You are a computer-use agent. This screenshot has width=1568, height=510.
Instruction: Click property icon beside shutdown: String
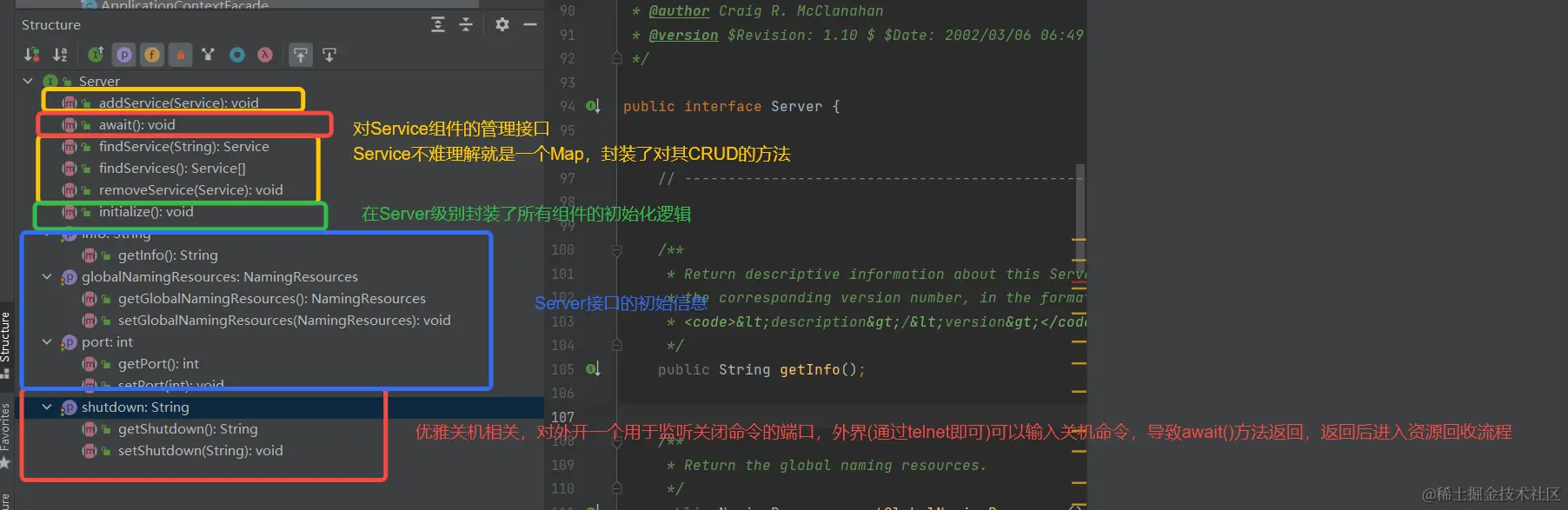pyautogui.click(x=70, y=407)
